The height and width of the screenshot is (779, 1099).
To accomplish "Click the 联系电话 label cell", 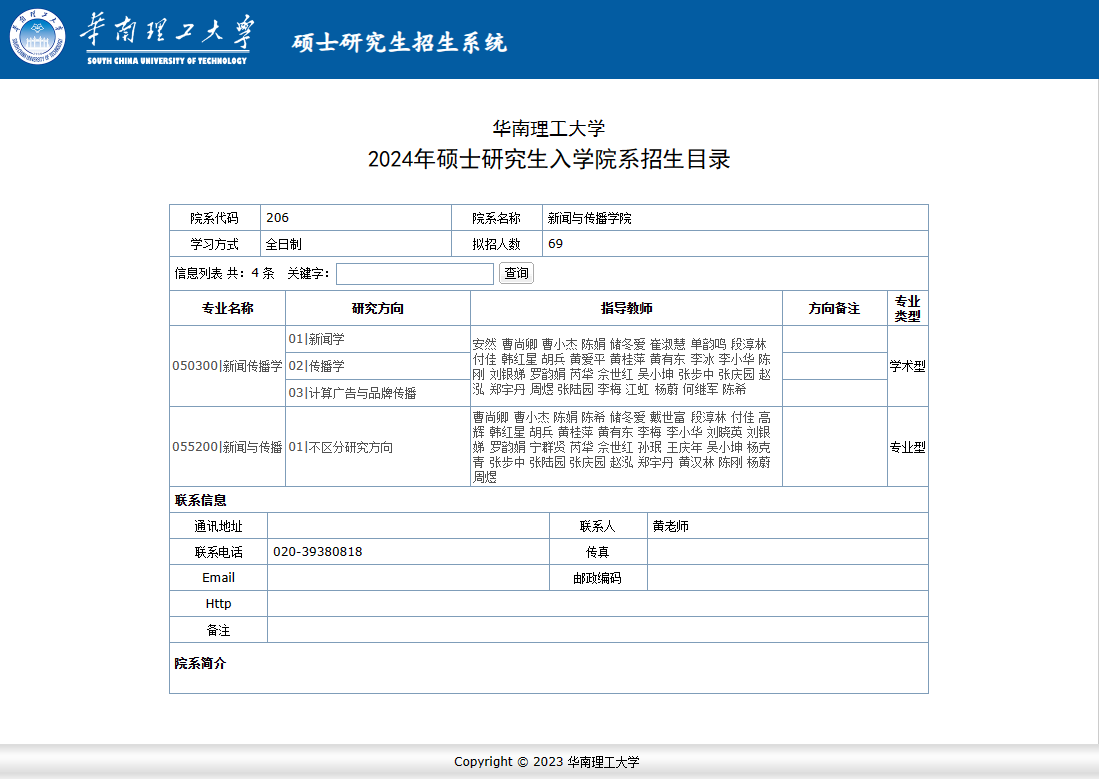I will (218, 552).
